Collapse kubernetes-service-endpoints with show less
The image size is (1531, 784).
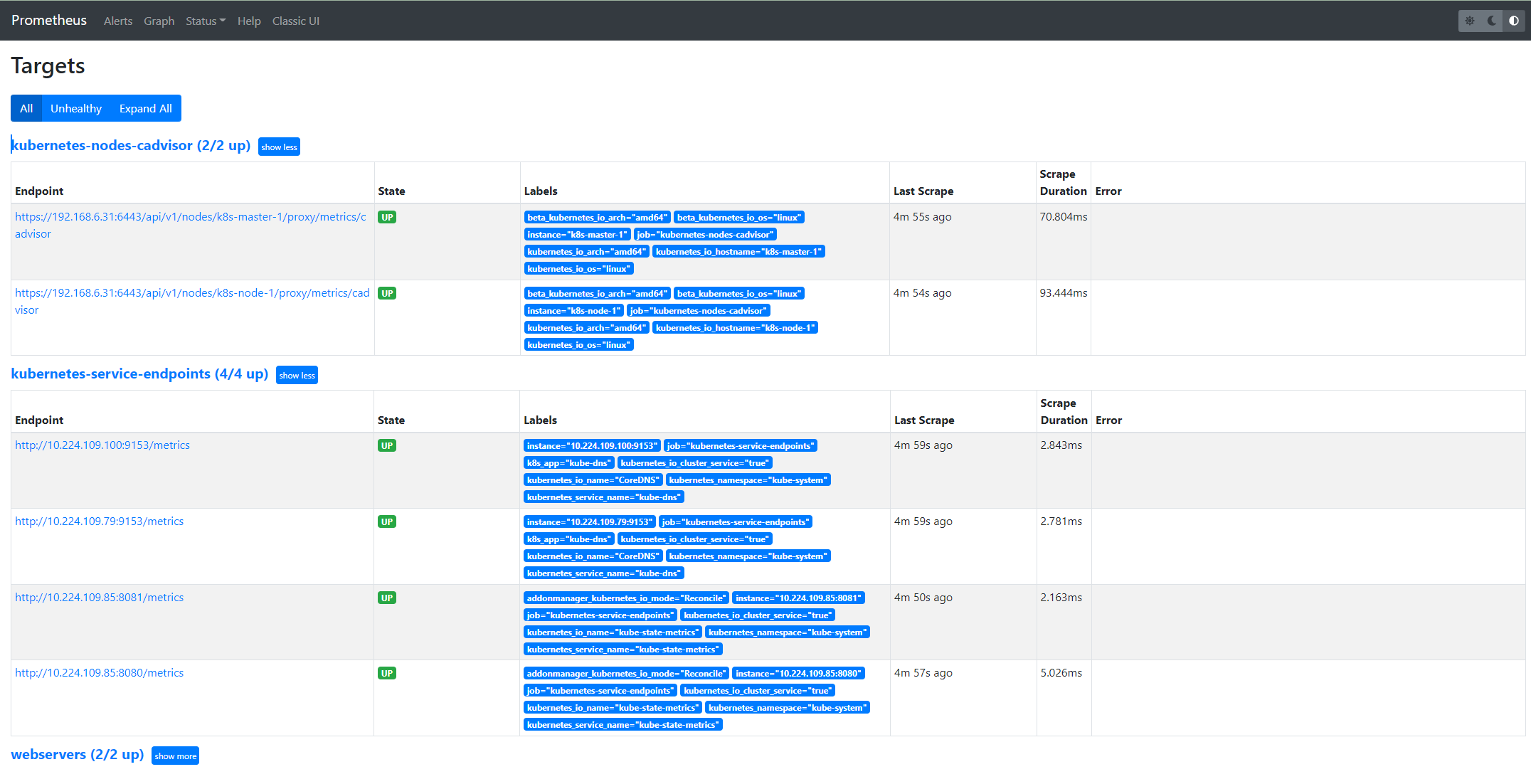pyautogui.click(x=297, y=375)
